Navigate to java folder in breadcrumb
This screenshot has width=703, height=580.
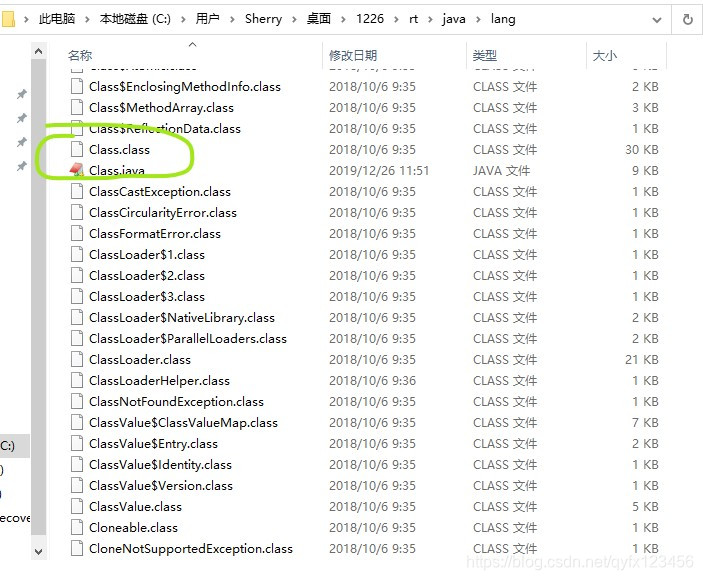tap(454, 19)
